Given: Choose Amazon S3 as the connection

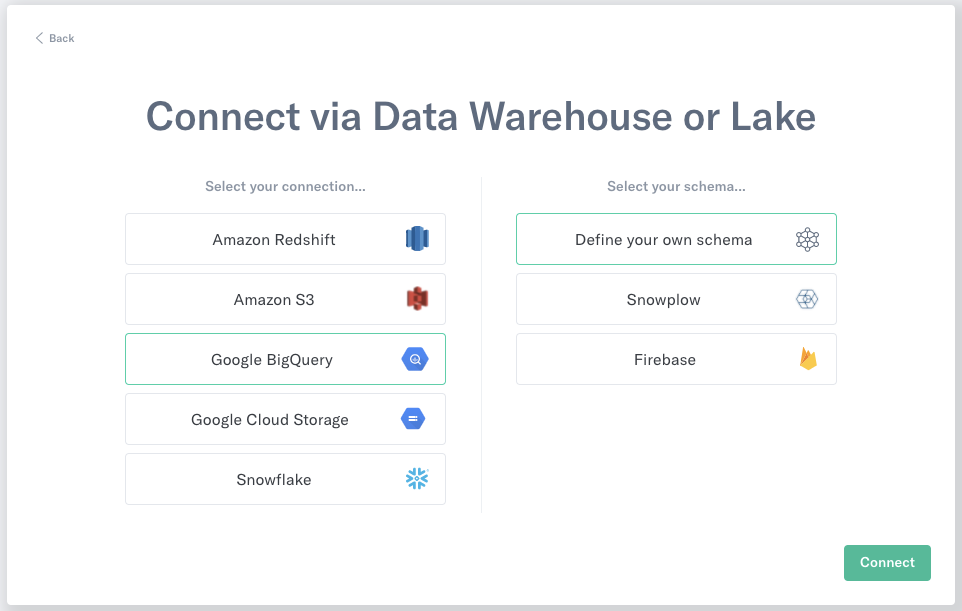Looking at the screenshot, I should pos(285,299).
